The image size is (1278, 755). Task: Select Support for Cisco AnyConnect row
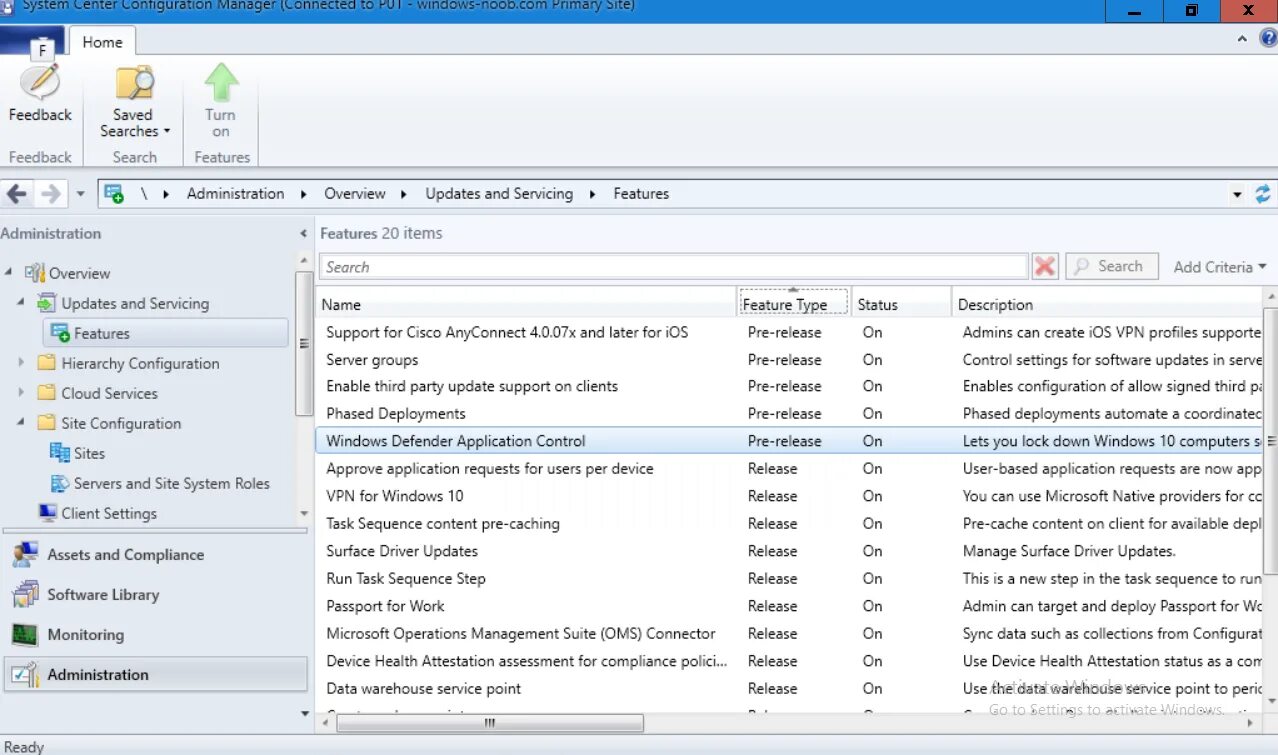pos(790,332)
